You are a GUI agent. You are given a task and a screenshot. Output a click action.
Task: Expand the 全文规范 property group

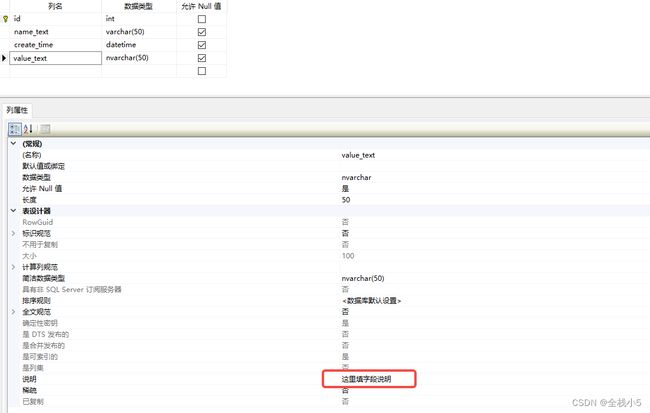click(x=13, y=312)
